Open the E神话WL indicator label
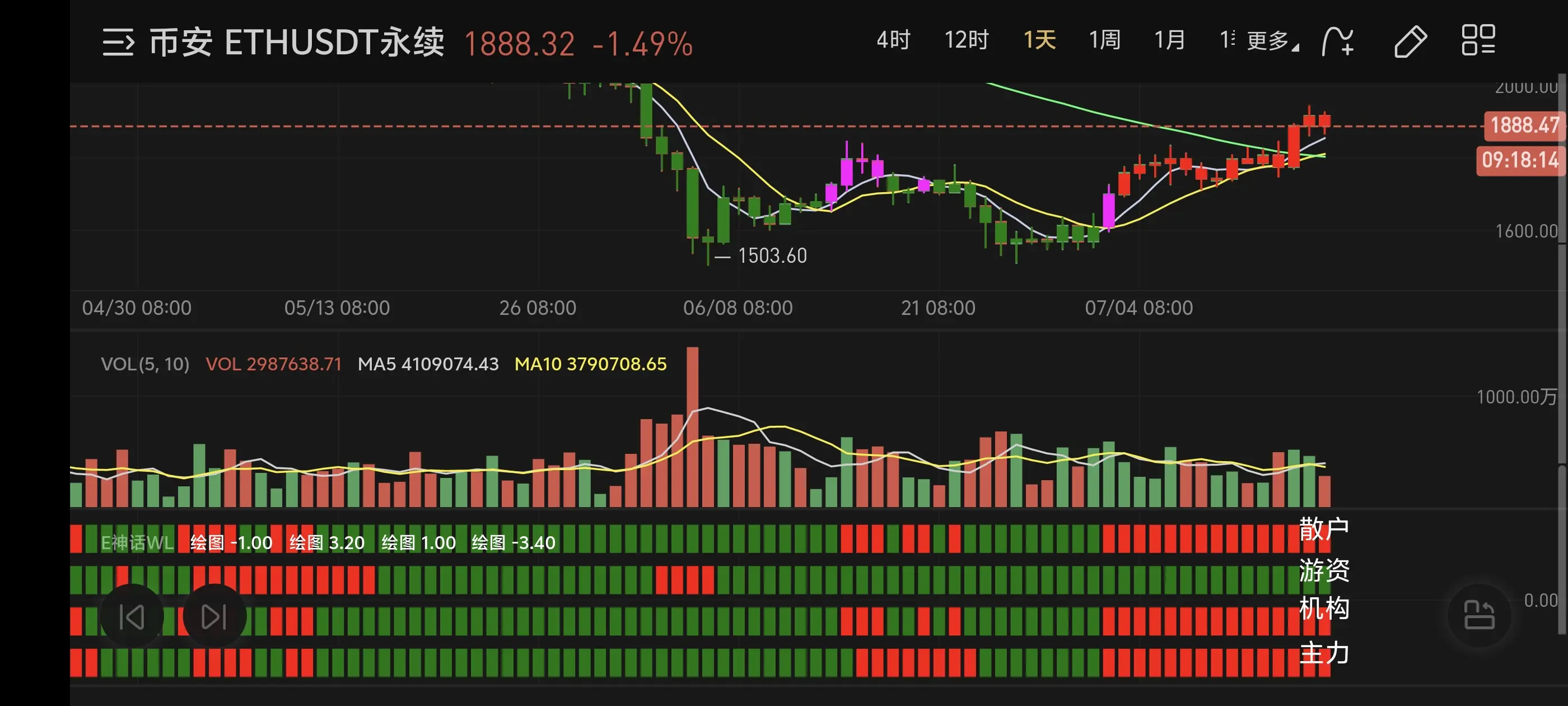Viewport: 1568px width, 706px height. [138, 543]
